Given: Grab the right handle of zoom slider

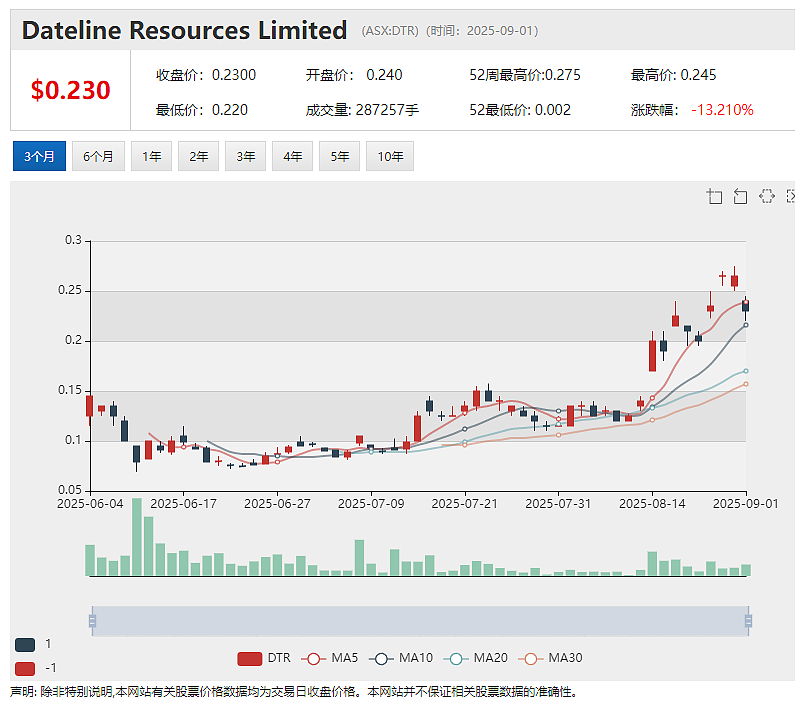Looking at the screenshot, I should pyautogui.click(x=748, y=621).
